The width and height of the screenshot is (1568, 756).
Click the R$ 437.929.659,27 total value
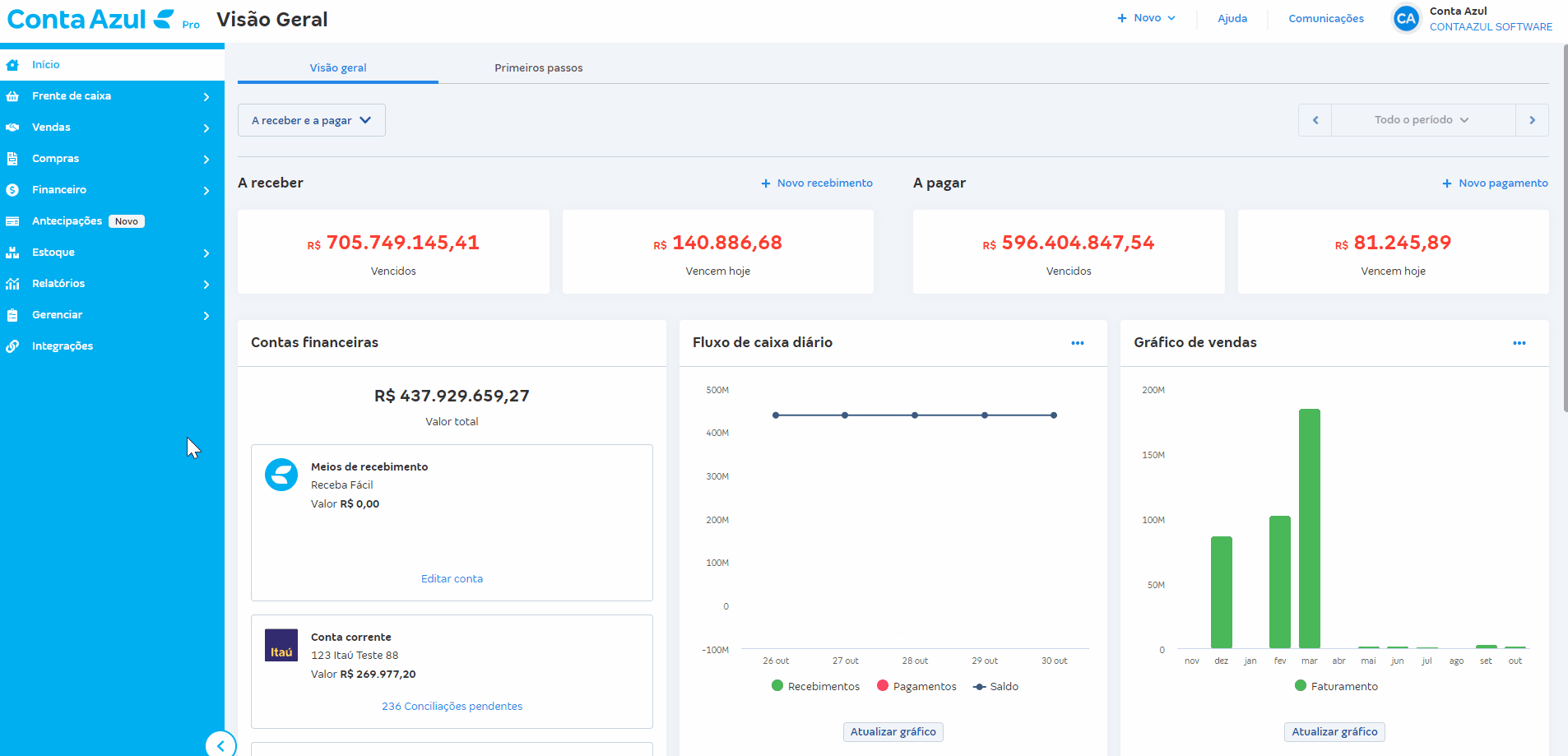(452, 397)
